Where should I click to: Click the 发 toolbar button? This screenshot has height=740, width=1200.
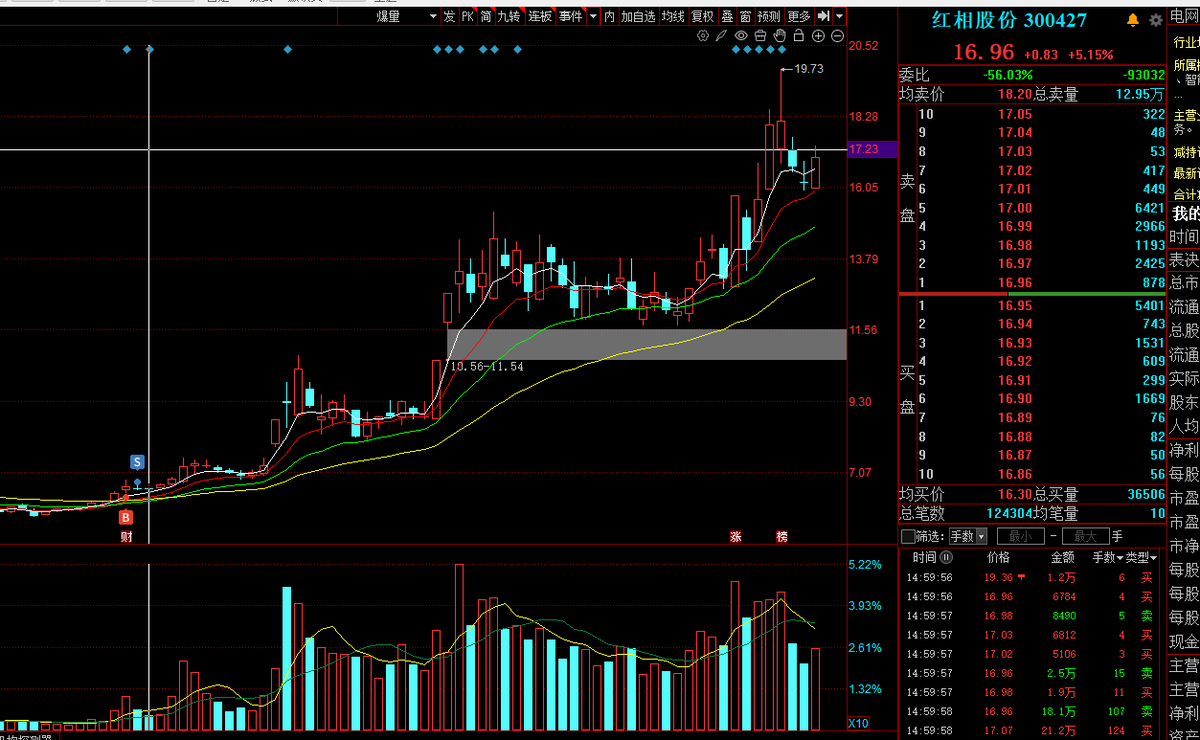tap(450, 16)
